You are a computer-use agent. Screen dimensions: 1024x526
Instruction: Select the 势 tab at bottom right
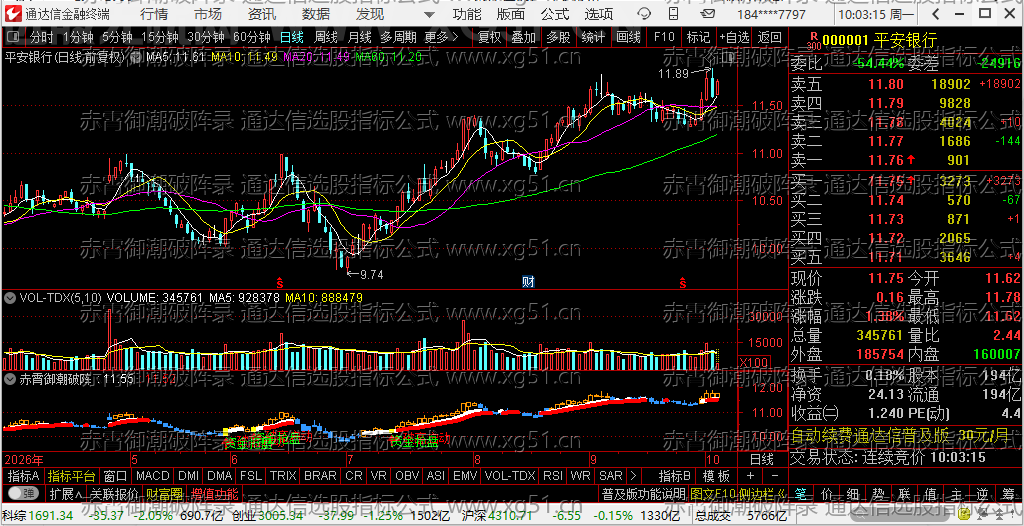click(879, 493)
